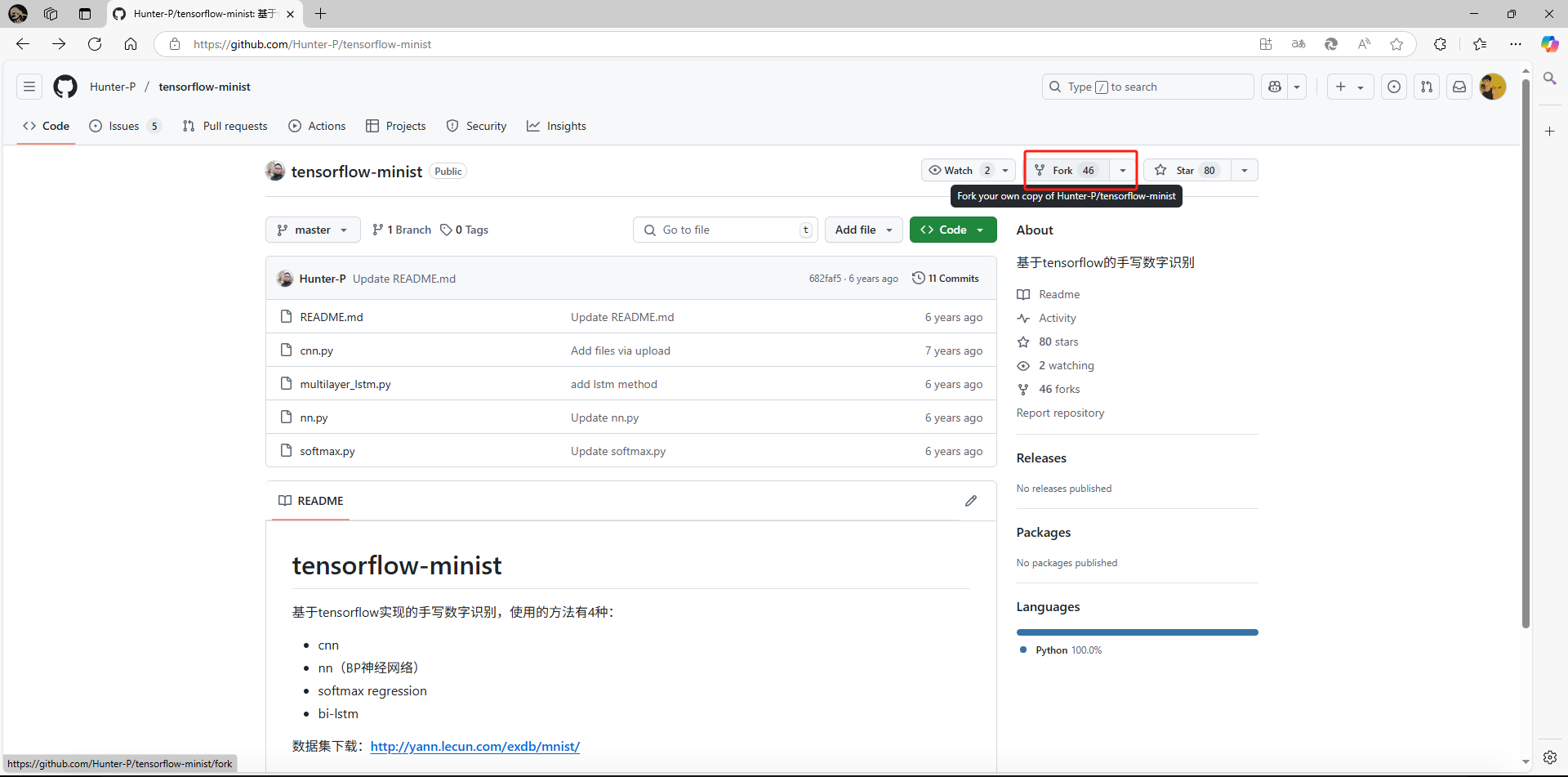This screenshot has width=1568, height=777.
Task: Open the issues icon in the GitHub header
Action: [x=1394, y=87]
